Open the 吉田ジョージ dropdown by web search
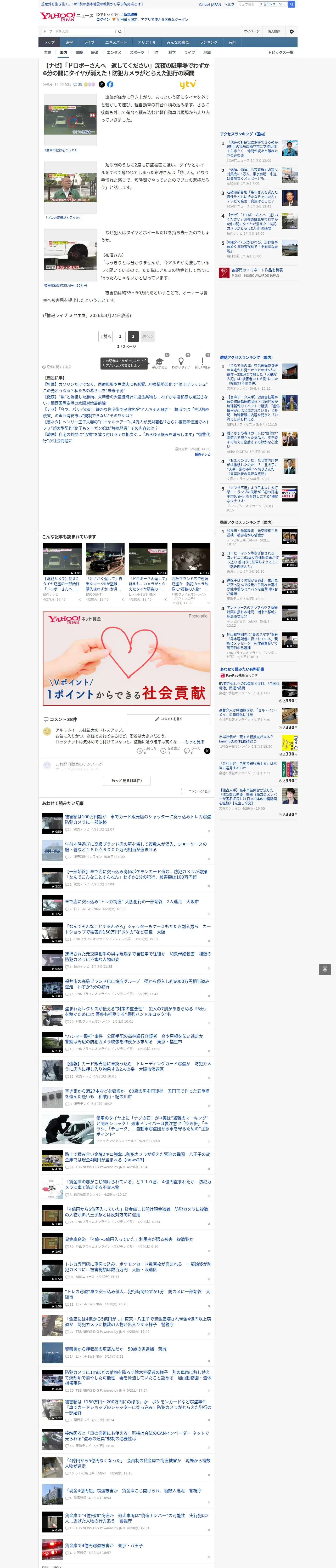Screen dimensions: 336x1568 (x=273, y=4)
